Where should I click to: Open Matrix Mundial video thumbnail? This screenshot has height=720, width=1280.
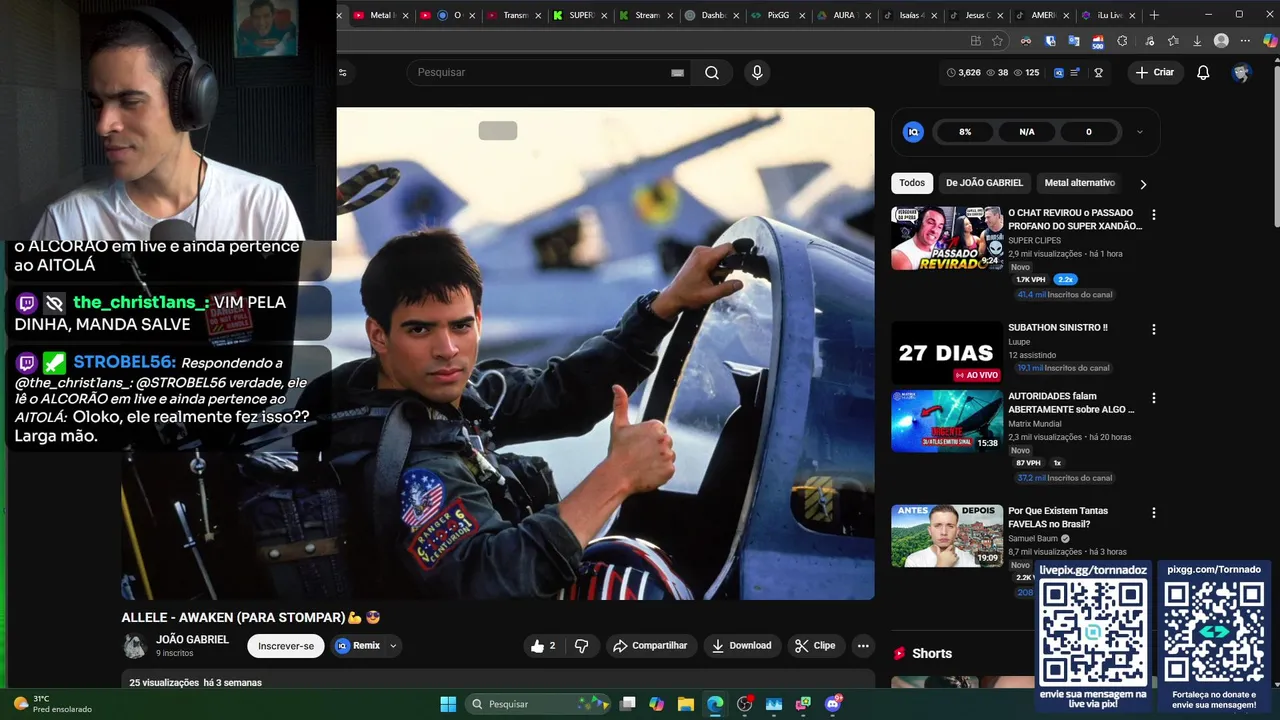pyautogui.click(x=947, y=421)
